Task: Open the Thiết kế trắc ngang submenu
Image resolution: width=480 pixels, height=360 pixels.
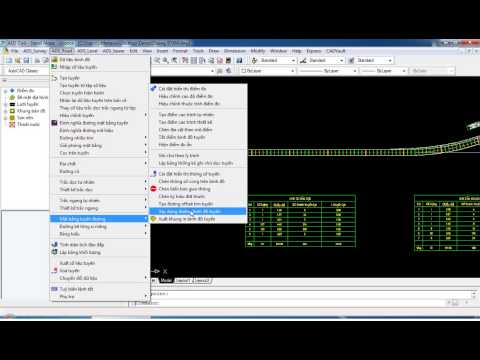Action: tap(99, 208)
